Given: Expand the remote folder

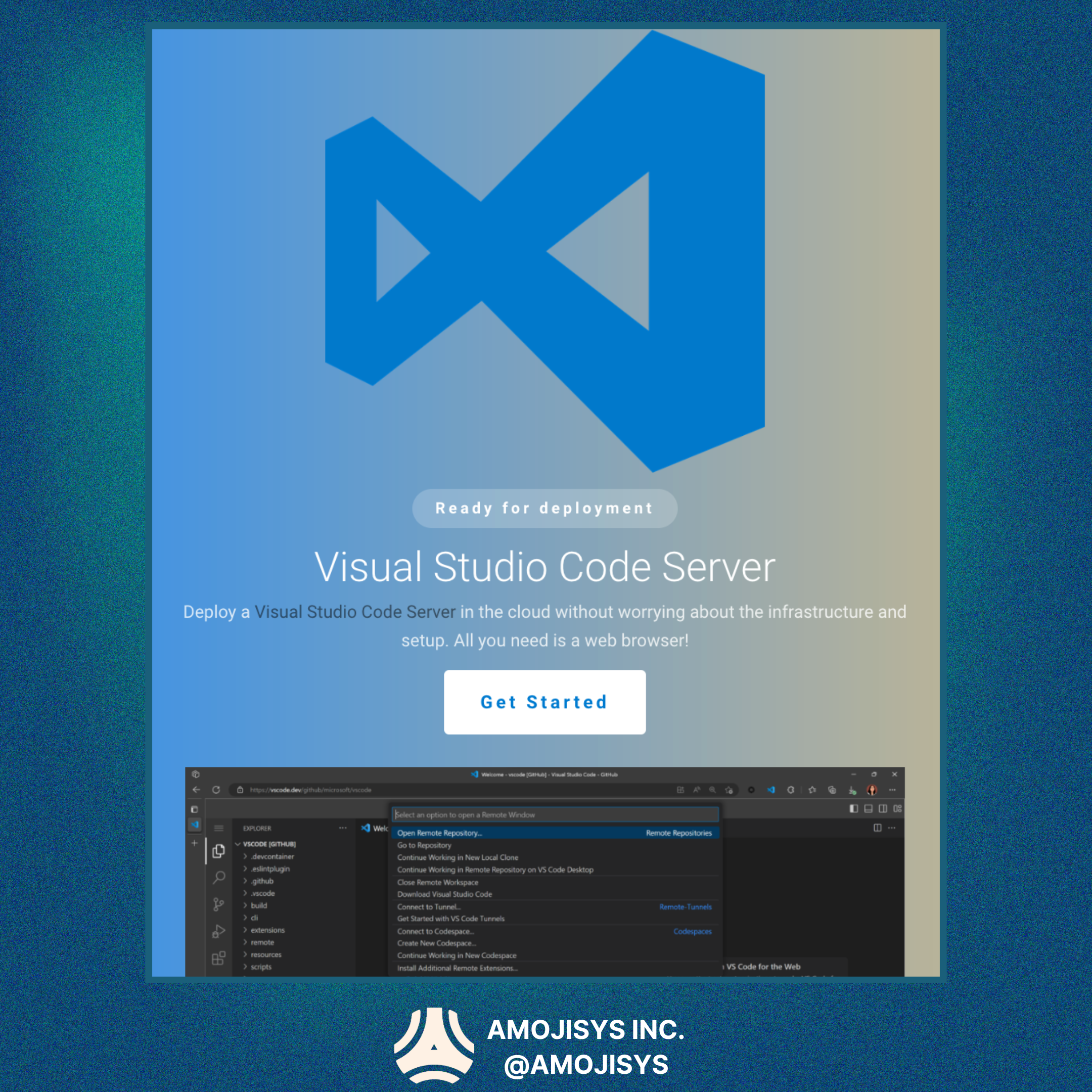Looking at the screenshot, I should click(262, 942).
